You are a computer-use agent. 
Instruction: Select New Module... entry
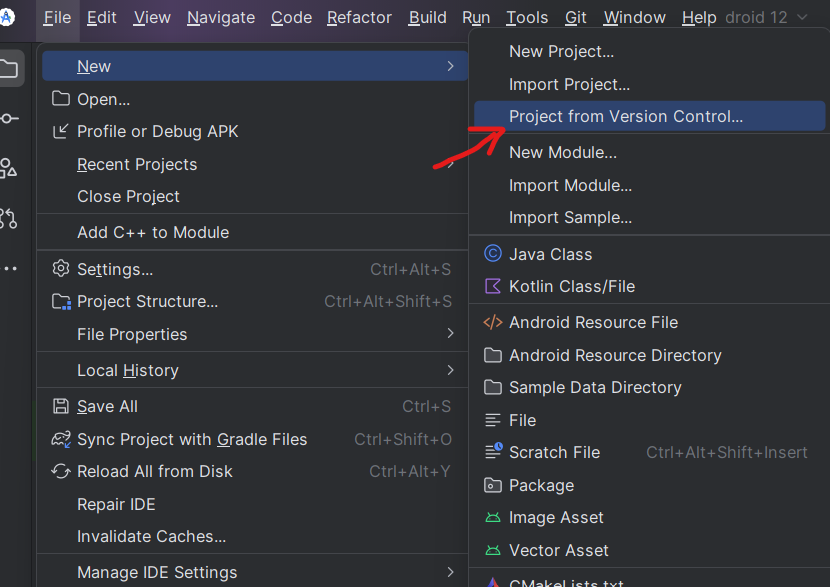click(x=649, y=152)
